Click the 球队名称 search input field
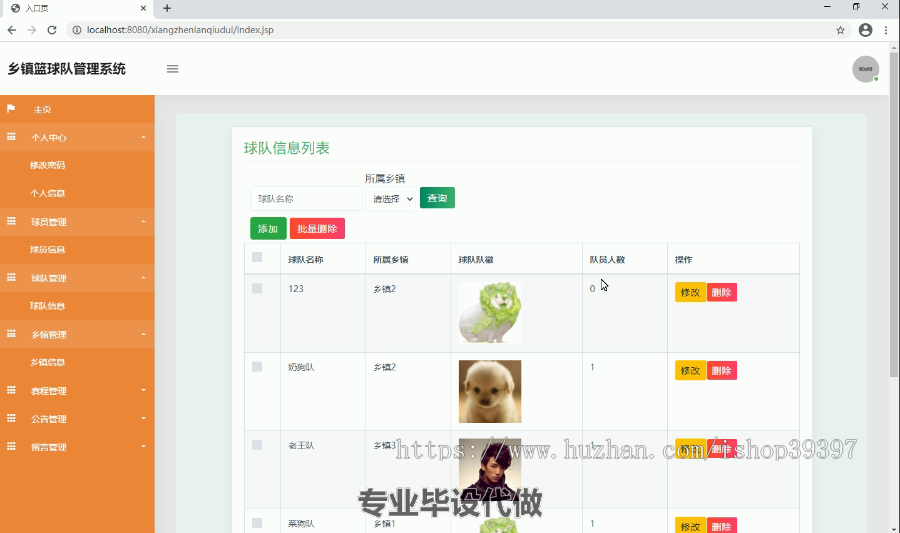 (307, 199)
